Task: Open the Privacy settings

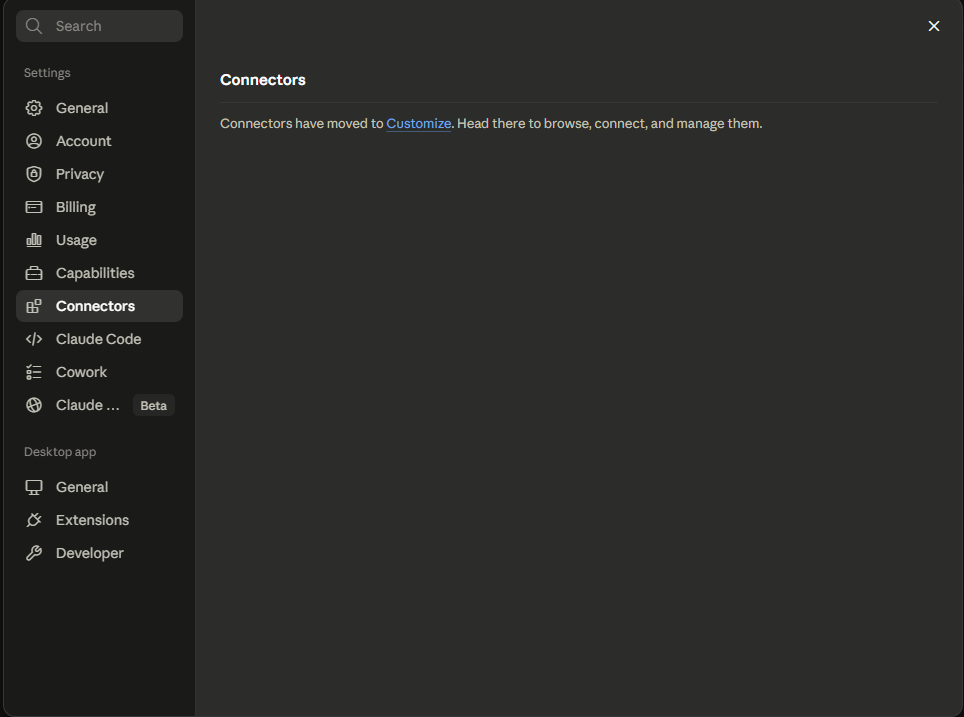Action: (x=99, y=174)
